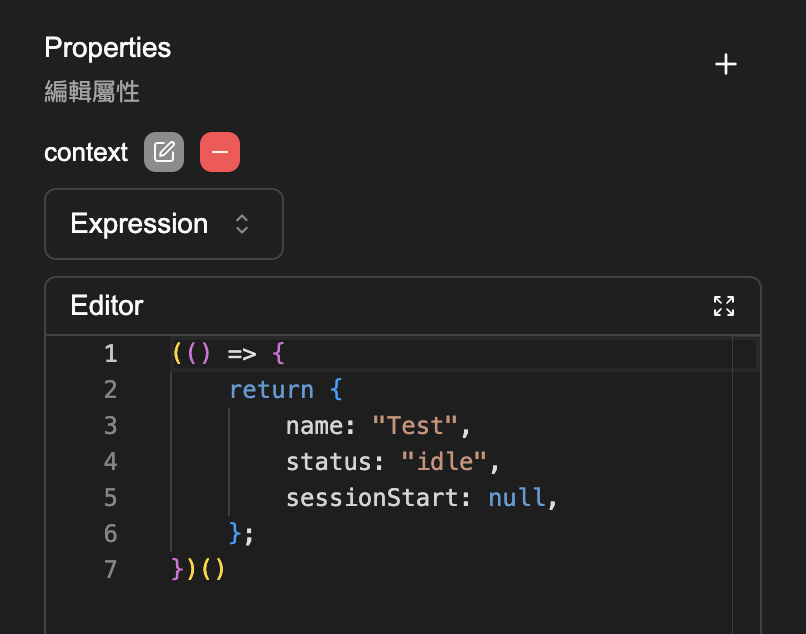Expand the Editor to fullscreen

[x=724, y=306]
